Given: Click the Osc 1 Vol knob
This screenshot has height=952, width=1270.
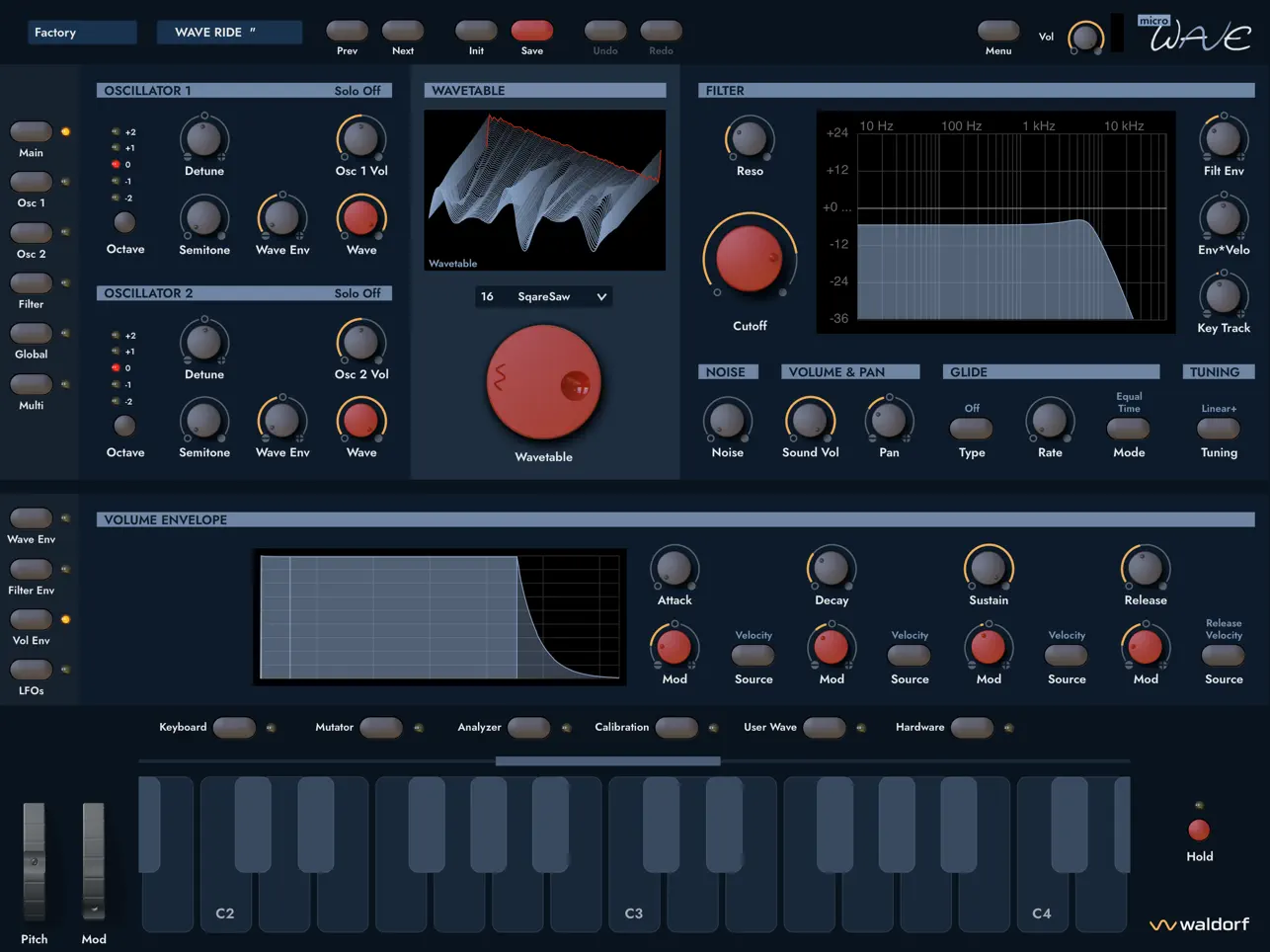Looking at the screenshot, I should (360, 138).
